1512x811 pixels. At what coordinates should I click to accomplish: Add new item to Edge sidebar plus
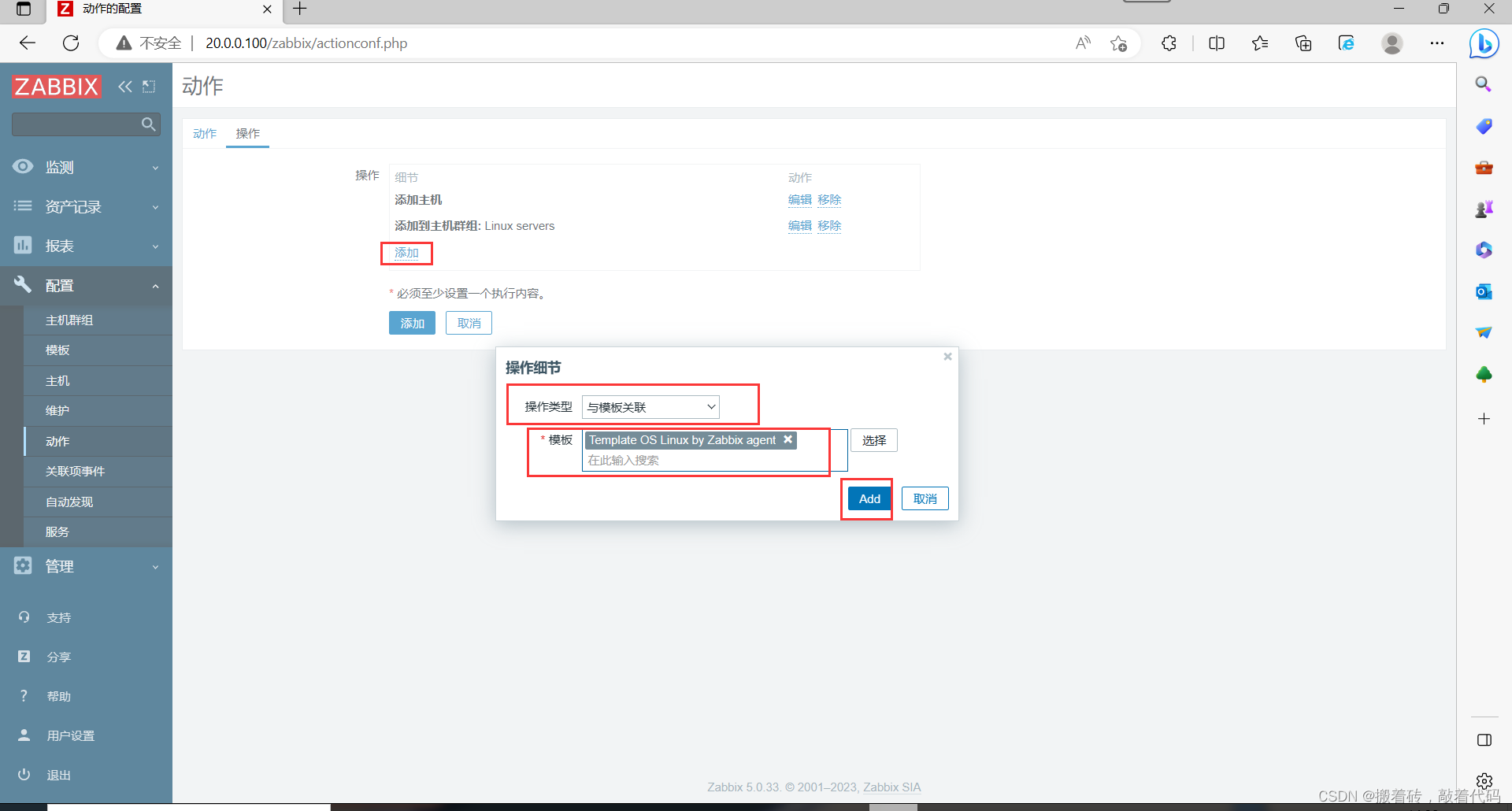1484,419
